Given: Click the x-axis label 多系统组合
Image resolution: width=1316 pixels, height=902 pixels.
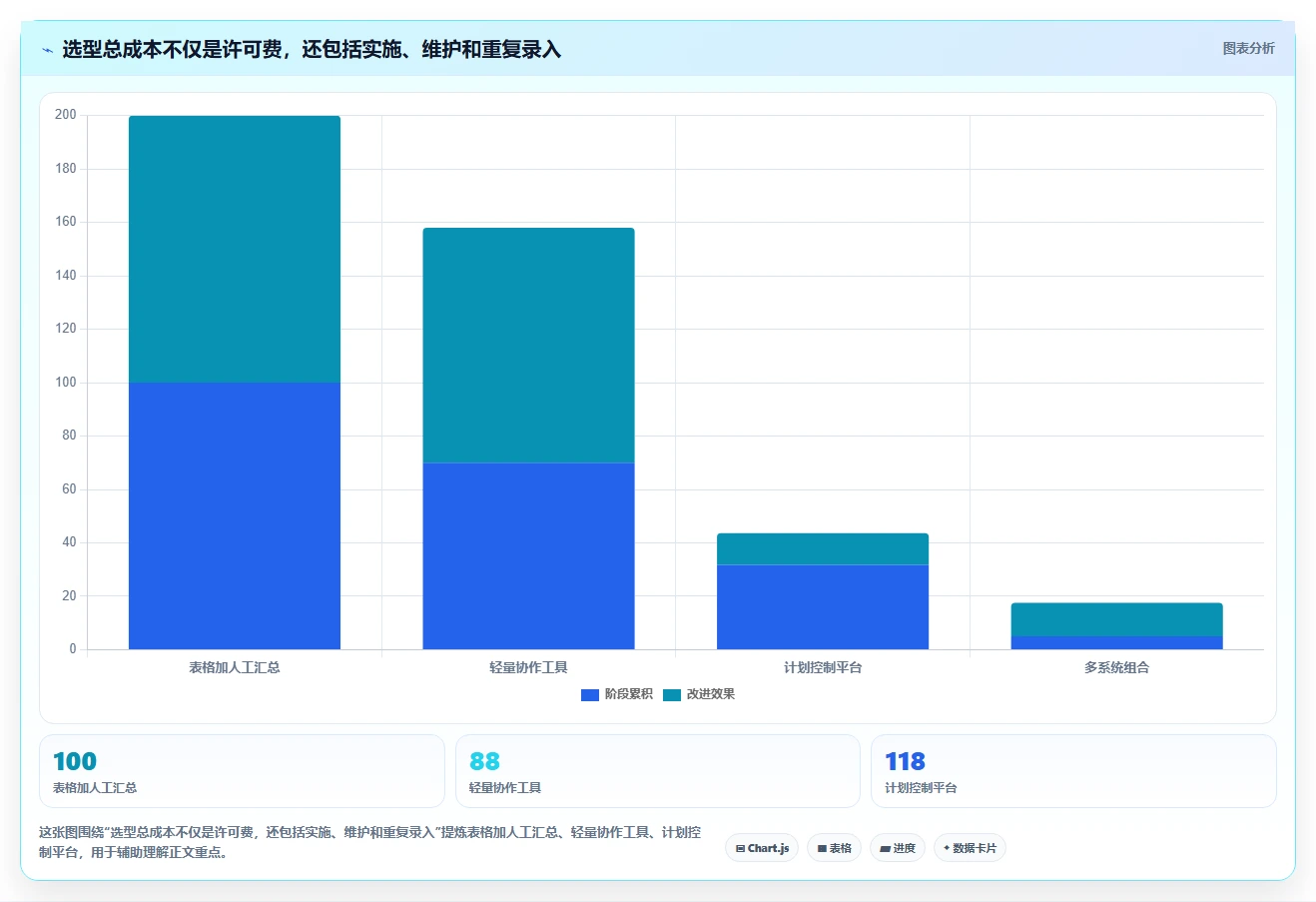Looking at the screenshot, I should pos(1116,667).
